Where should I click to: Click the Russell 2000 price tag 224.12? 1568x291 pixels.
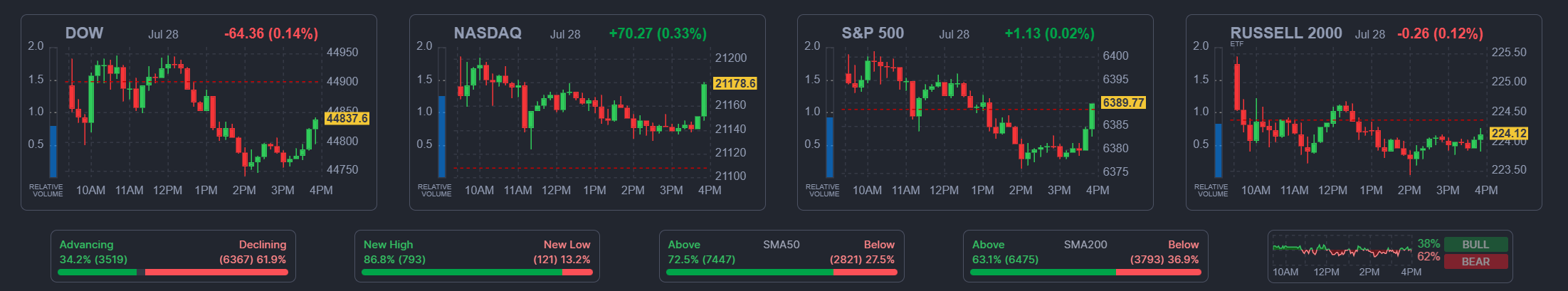click(x=1508, y=133)
